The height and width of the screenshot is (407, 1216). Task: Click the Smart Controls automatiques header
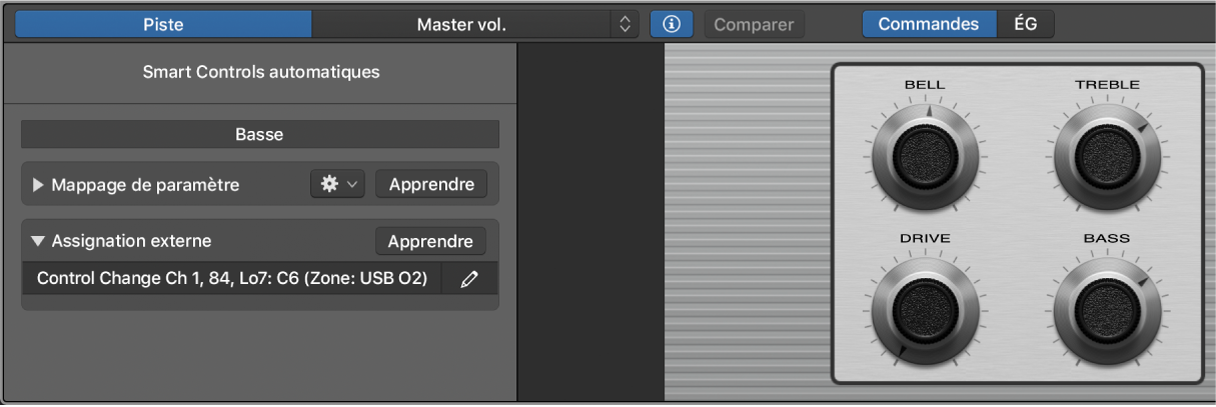[x=260, y=72]
